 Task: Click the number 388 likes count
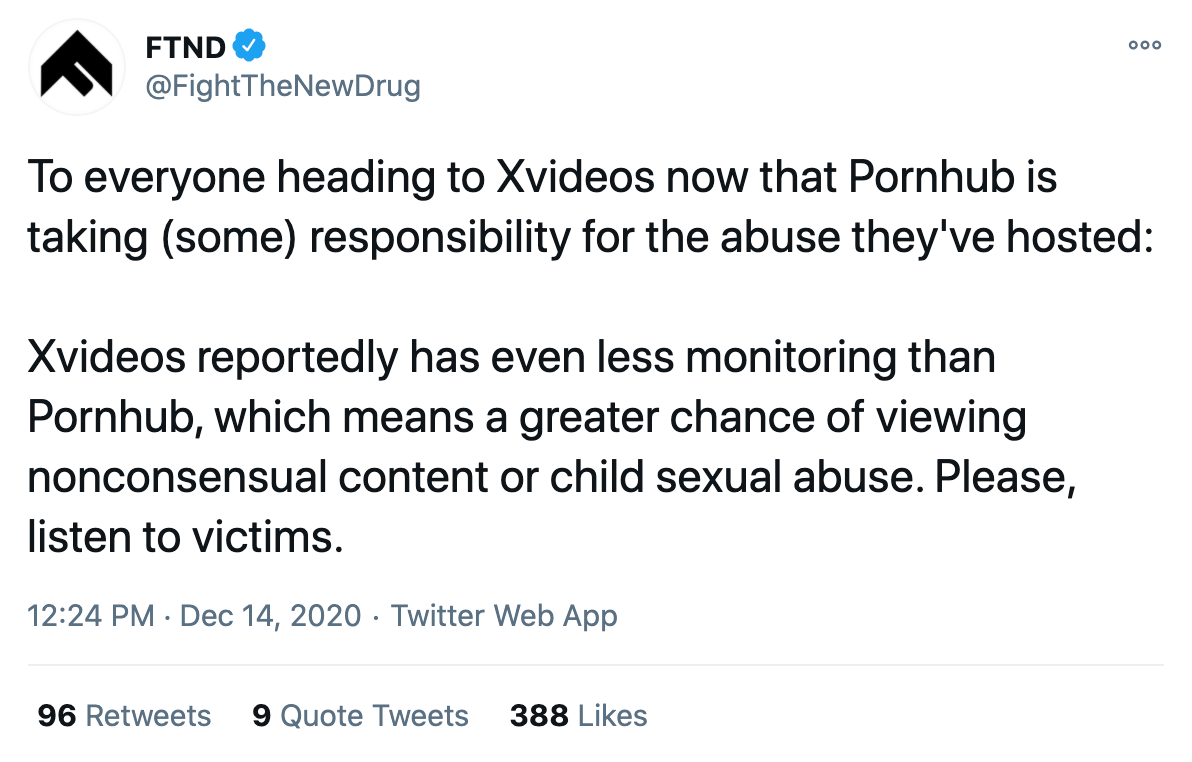(539, 716)
